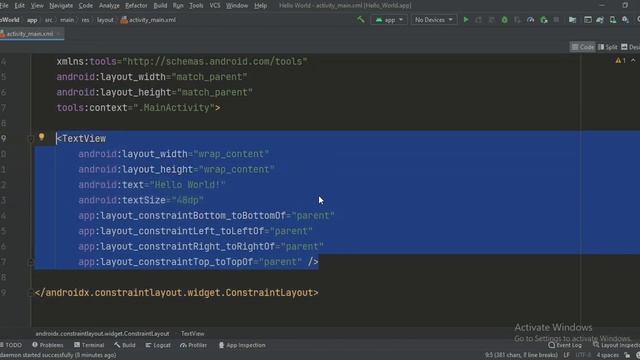This screenshot has width=640, height=360.
Task: Click the src breadcrumb in navigation bar
Action: pyautogui.click(x=49, y=20)
